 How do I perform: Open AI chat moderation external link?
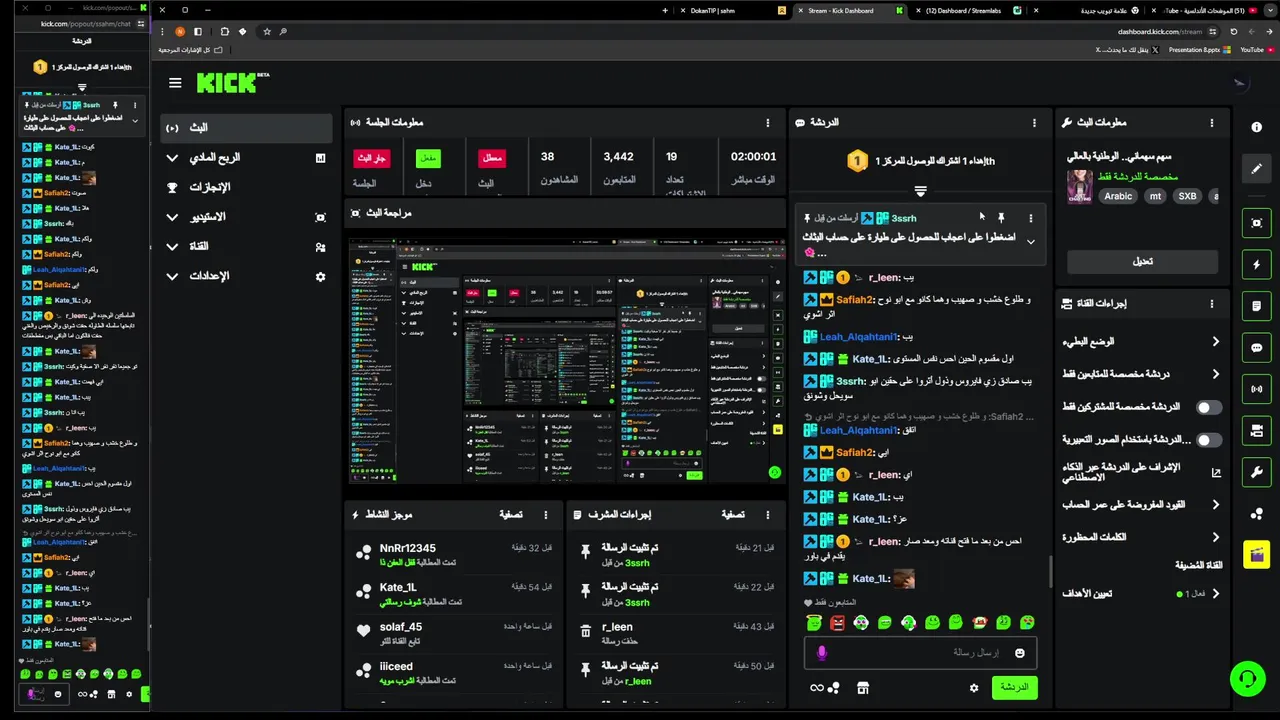click(x=1216, y=473)
